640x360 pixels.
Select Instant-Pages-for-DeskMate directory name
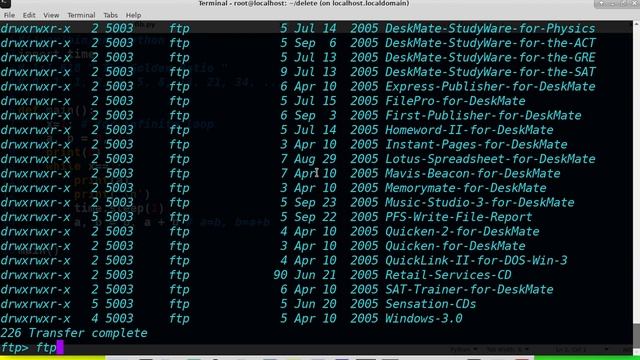pyautogui.click(x=476, y=144)
